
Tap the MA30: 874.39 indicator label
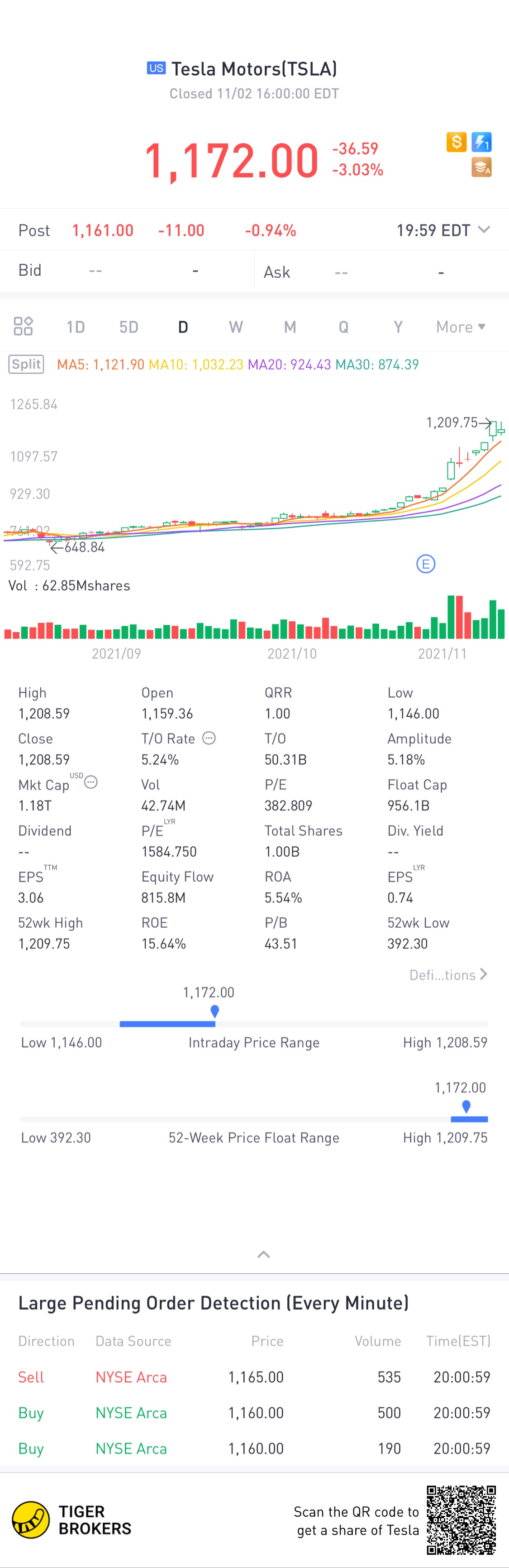[x=377, y=364]
